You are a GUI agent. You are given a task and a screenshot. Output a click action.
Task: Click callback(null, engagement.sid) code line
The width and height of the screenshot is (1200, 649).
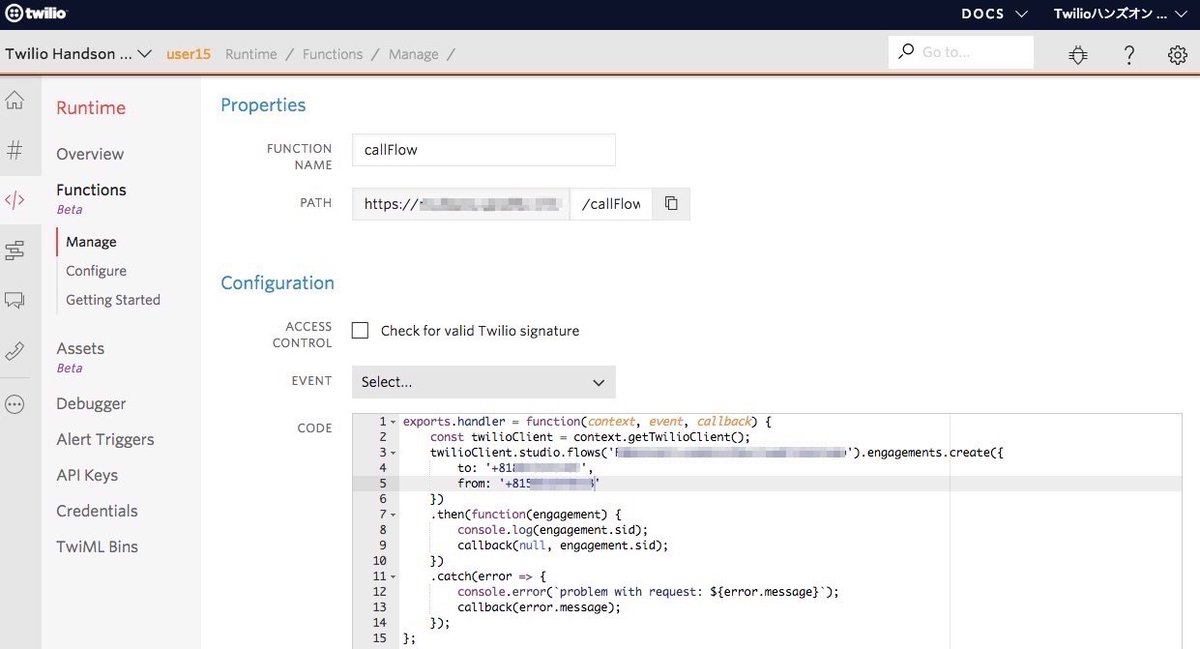click(x=562, y=546)
